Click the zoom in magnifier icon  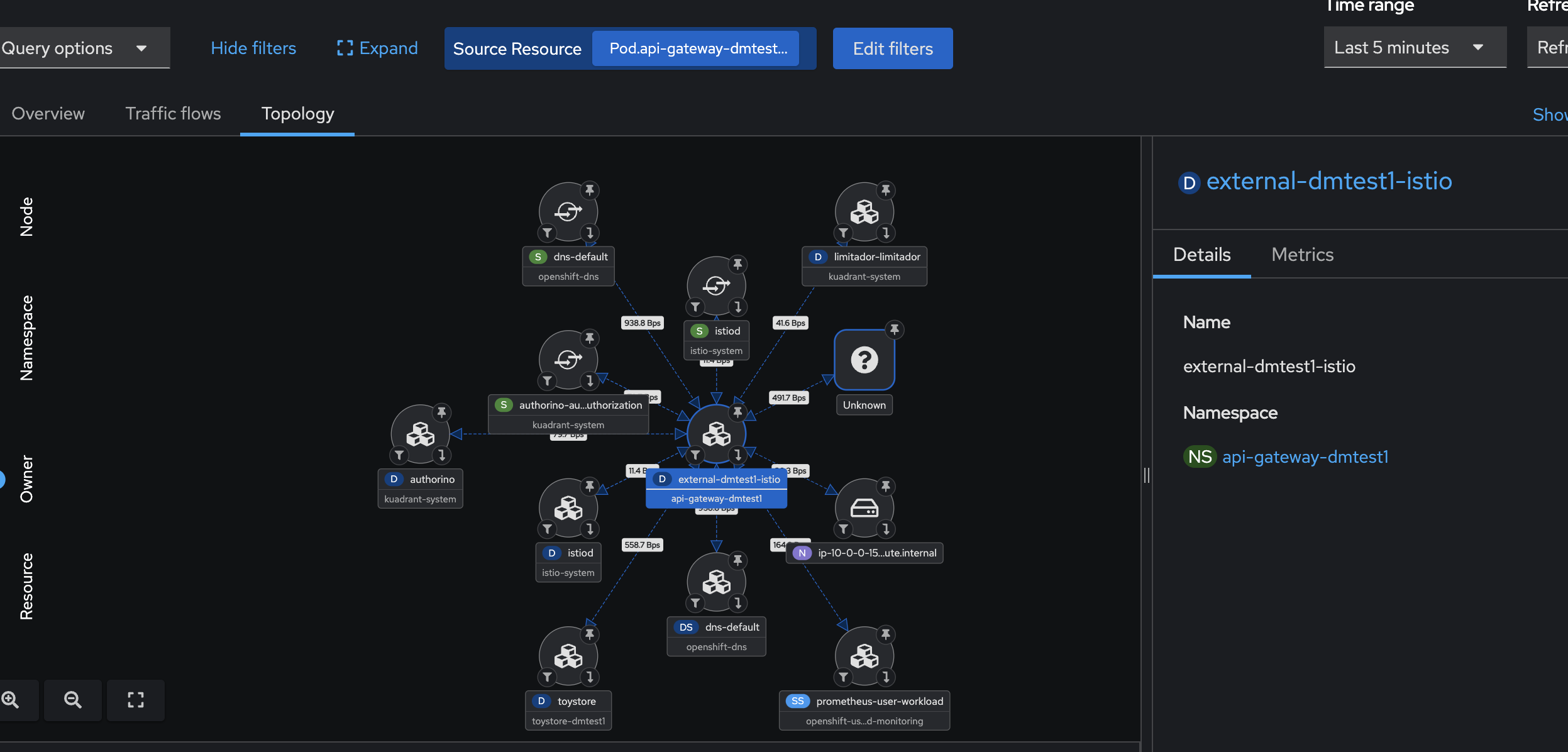11,700
